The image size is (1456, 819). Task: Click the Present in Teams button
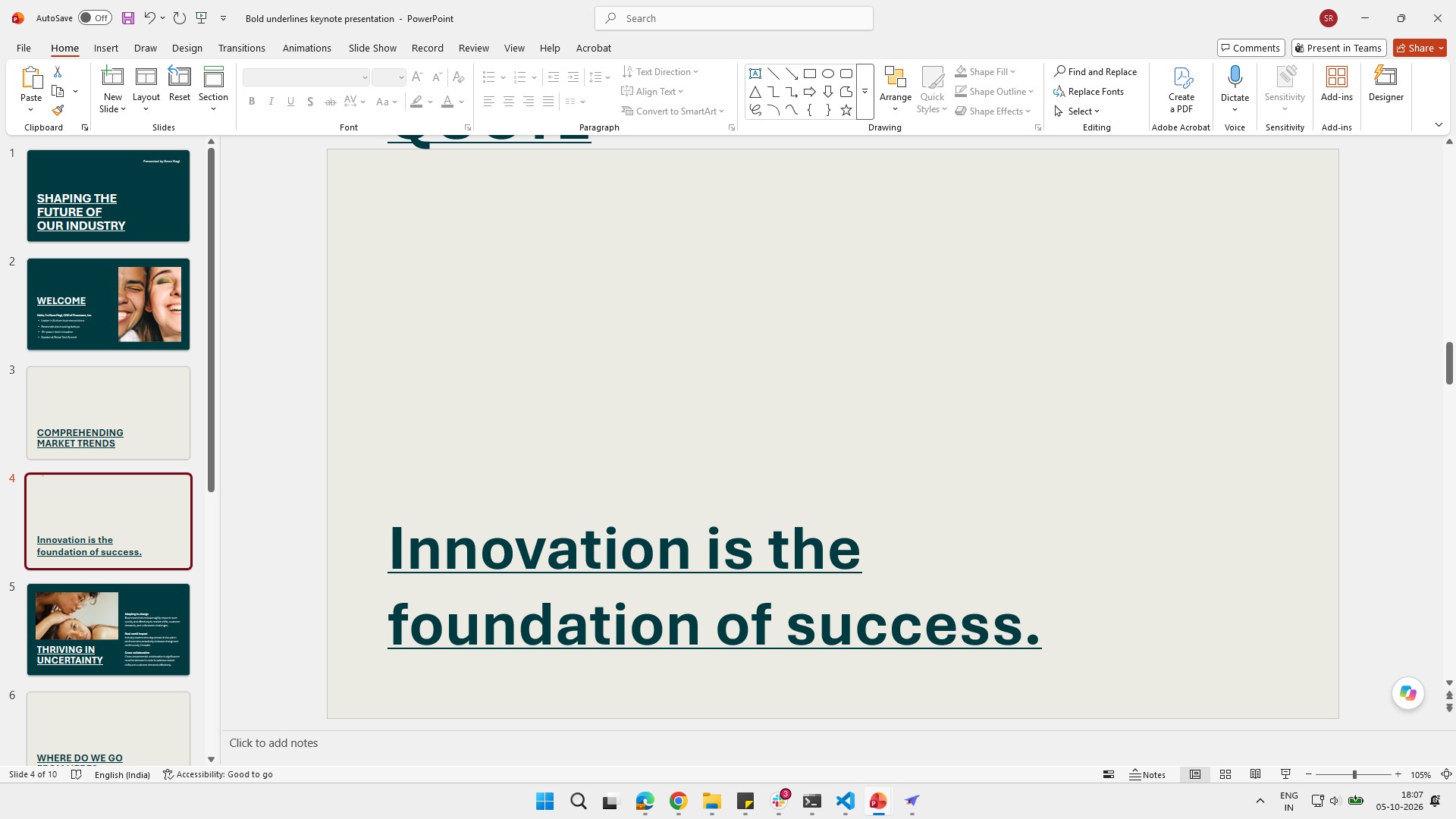1339,48
